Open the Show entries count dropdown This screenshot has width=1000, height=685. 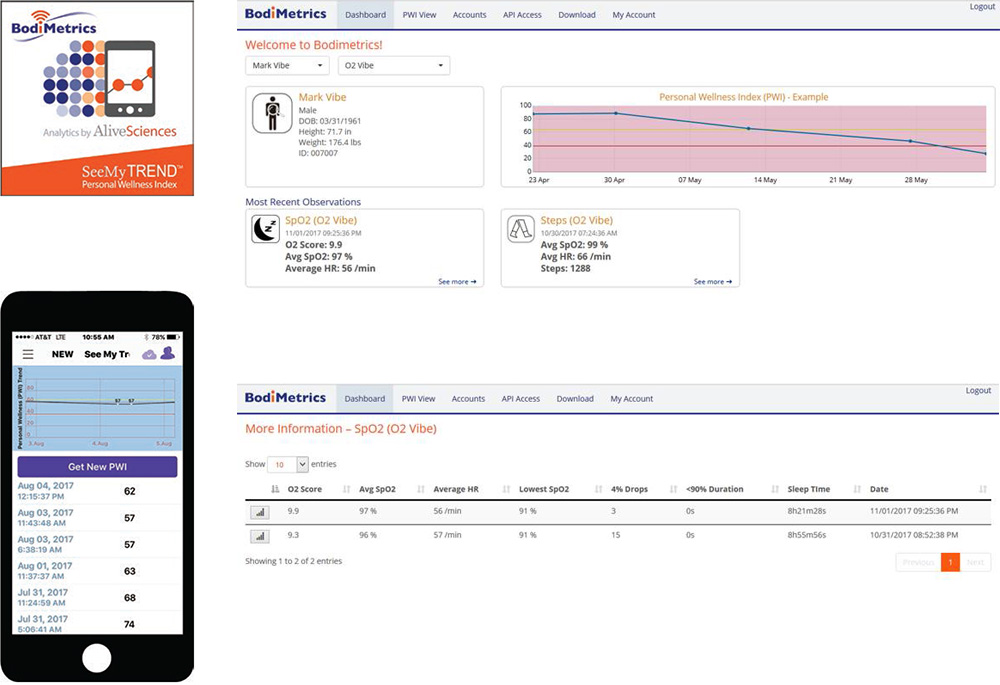point(288,465)
